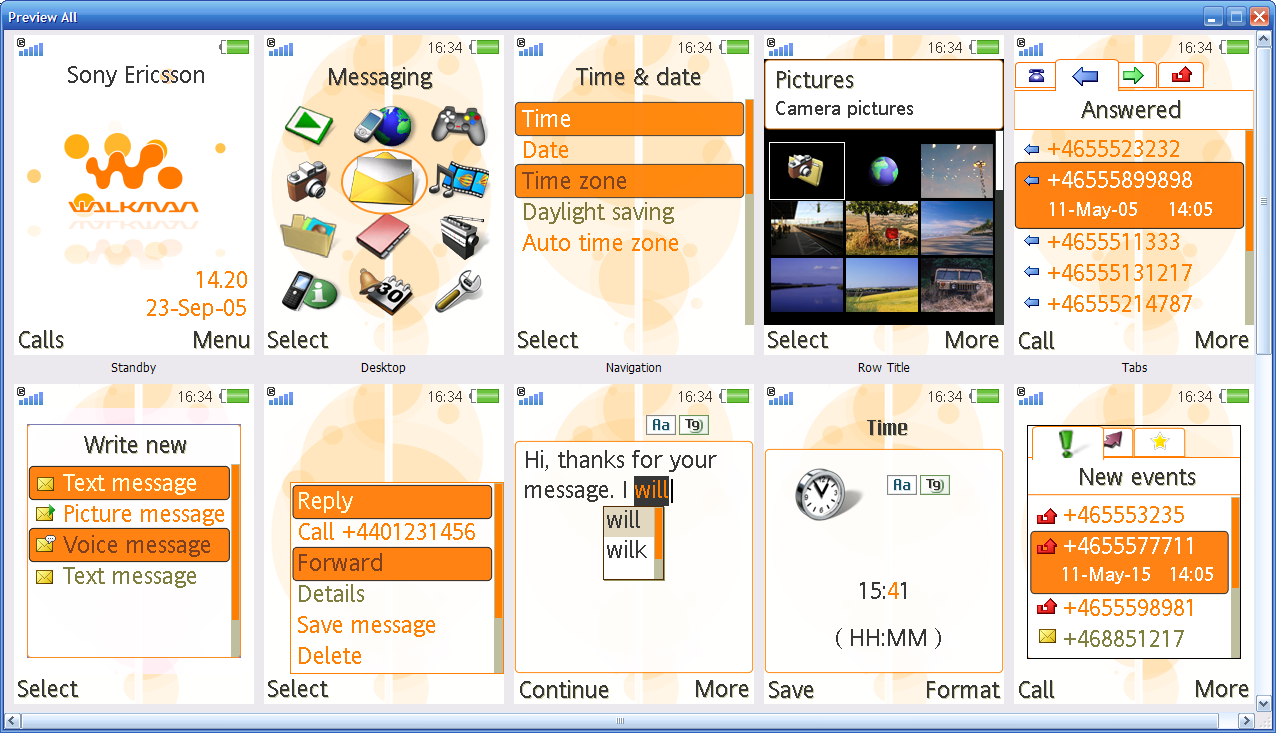Enable Auto time zone in Time & date

click(600, 243)
